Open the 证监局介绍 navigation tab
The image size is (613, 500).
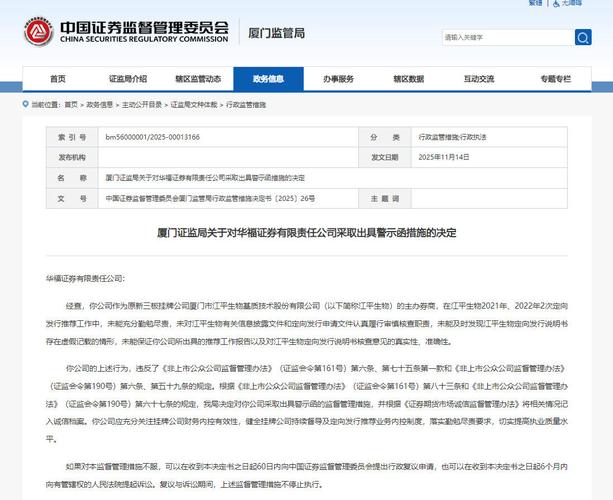click(x=128, y=79)
